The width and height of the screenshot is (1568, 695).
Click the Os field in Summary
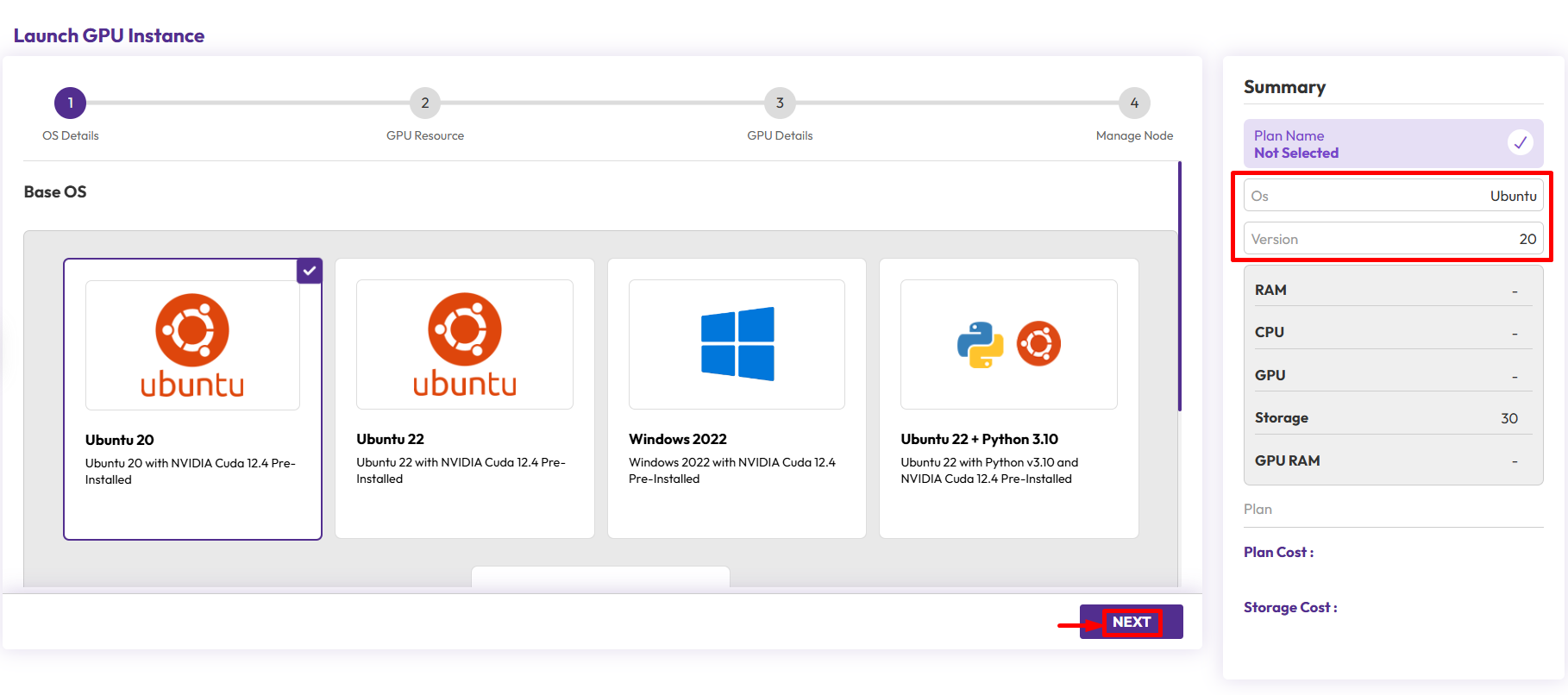(1393, 196)
